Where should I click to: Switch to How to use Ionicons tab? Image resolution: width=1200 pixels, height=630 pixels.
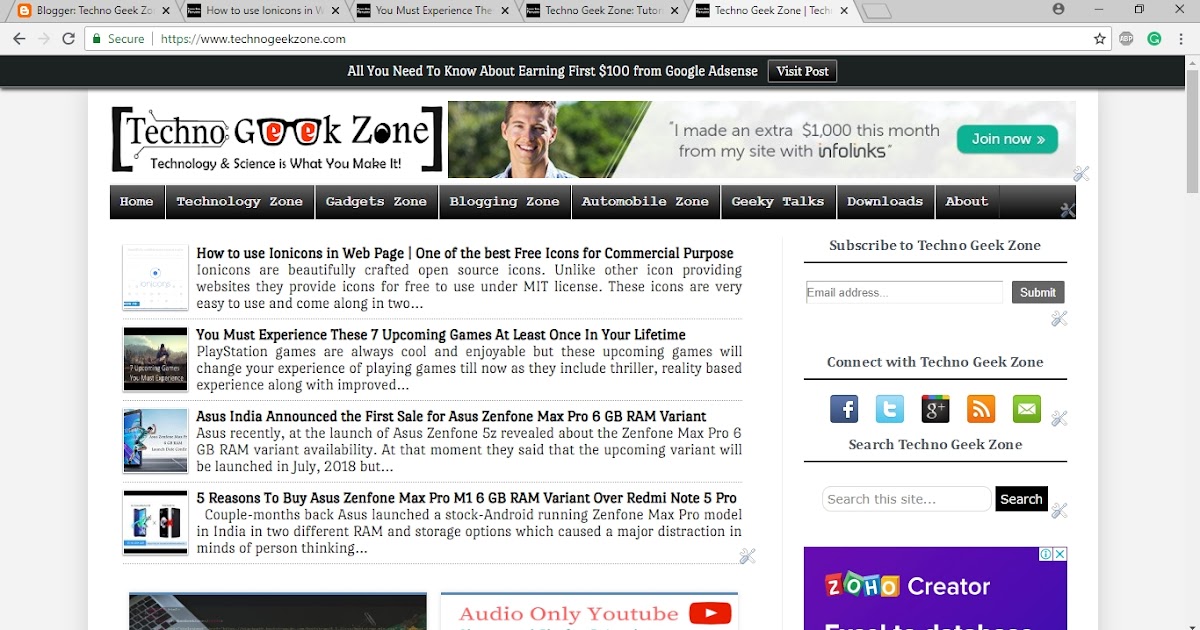(x=264, y=10)
